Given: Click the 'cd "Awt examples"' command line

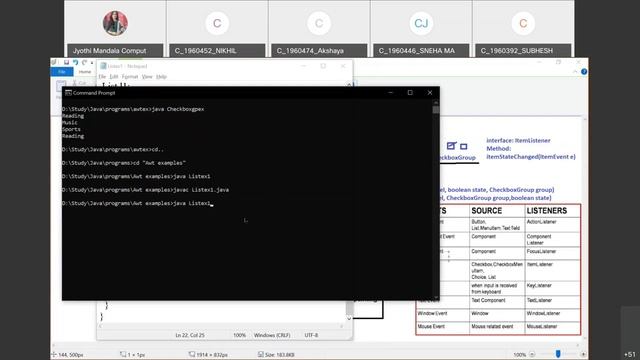Looking at the screenshot, I should click(x=124, y=163).
